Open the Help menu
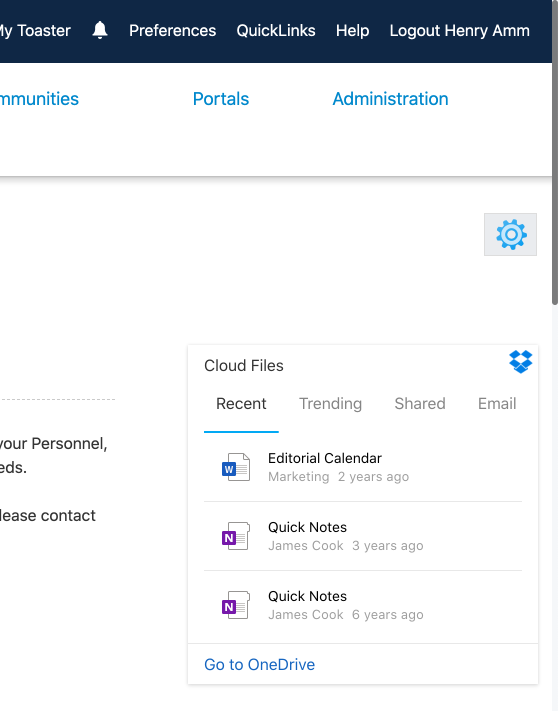This screenshot has width=558, height=711. tap(352, 30)
